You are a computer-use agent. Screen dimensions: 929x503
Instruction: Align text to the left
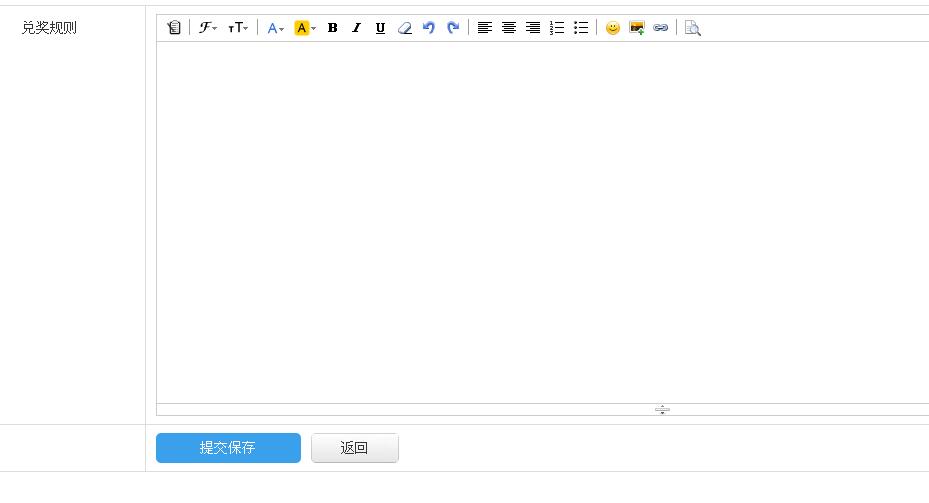pyautogui.click(x=485, y=28)
